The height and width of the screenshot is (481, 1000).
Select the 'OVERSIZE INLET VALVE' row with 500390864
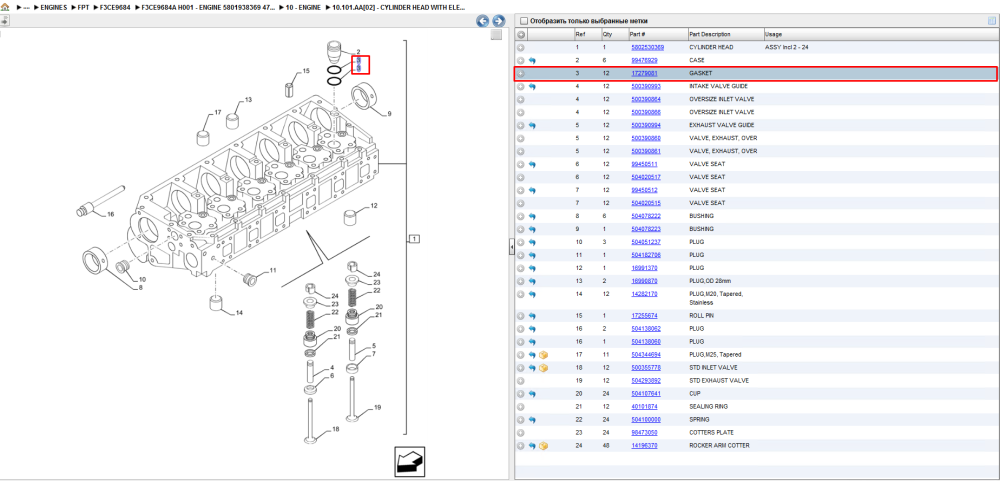point(756,100)
